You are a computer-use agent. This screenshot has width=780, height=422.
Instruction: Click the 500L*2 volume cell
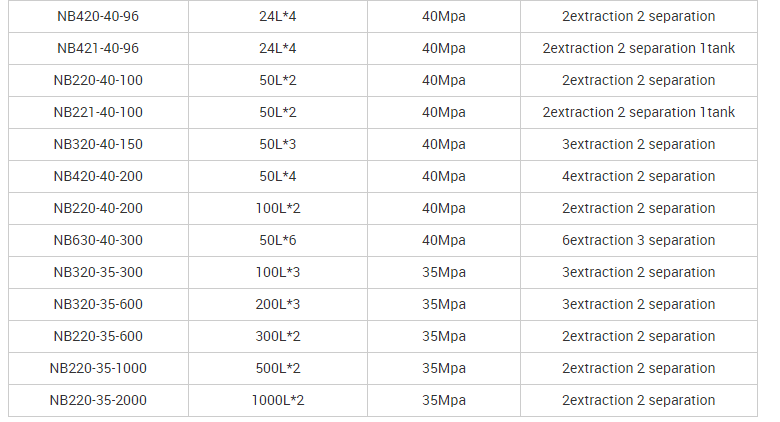coord(278,368)
